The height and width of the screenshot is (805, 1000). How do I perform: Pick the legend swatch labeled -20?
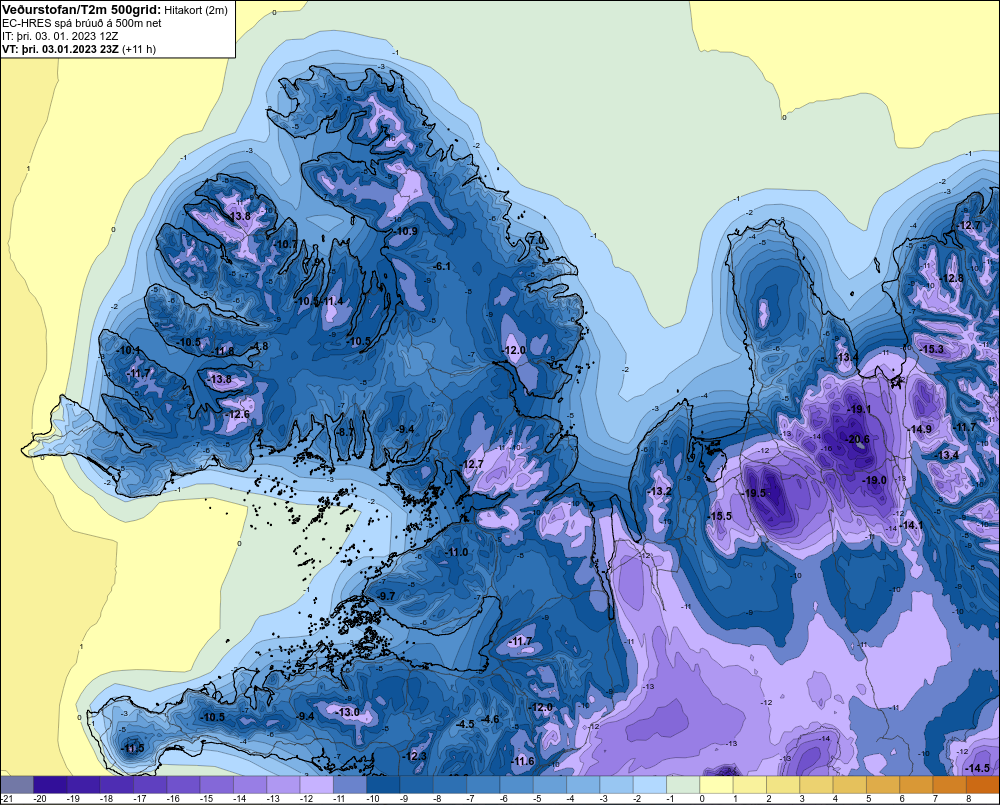click(50, 784)
